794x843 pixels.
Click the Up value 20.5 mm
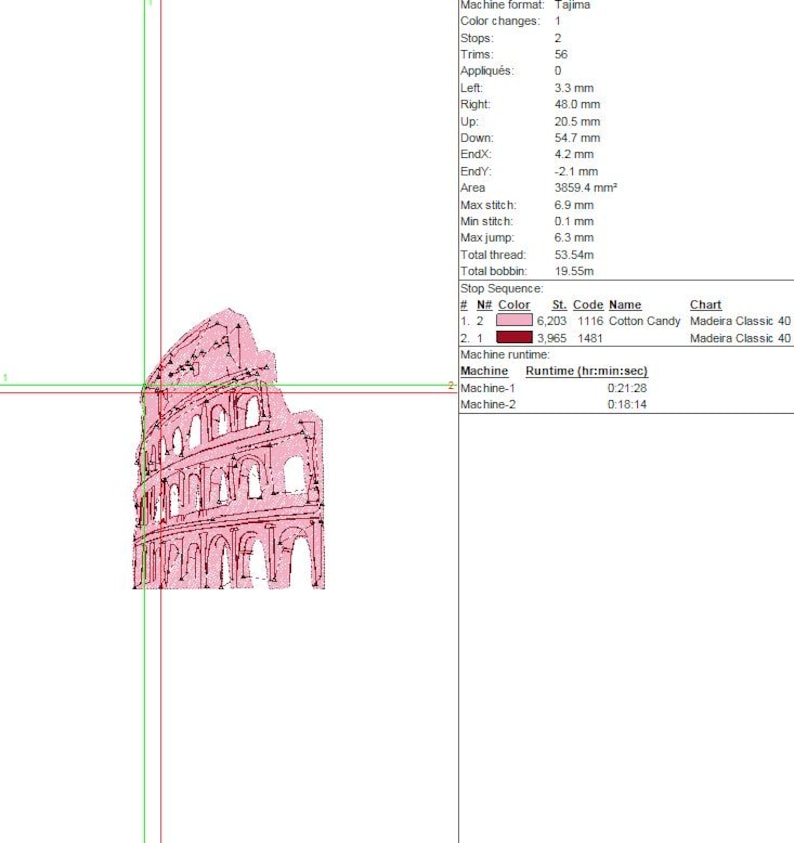(577, 122)
